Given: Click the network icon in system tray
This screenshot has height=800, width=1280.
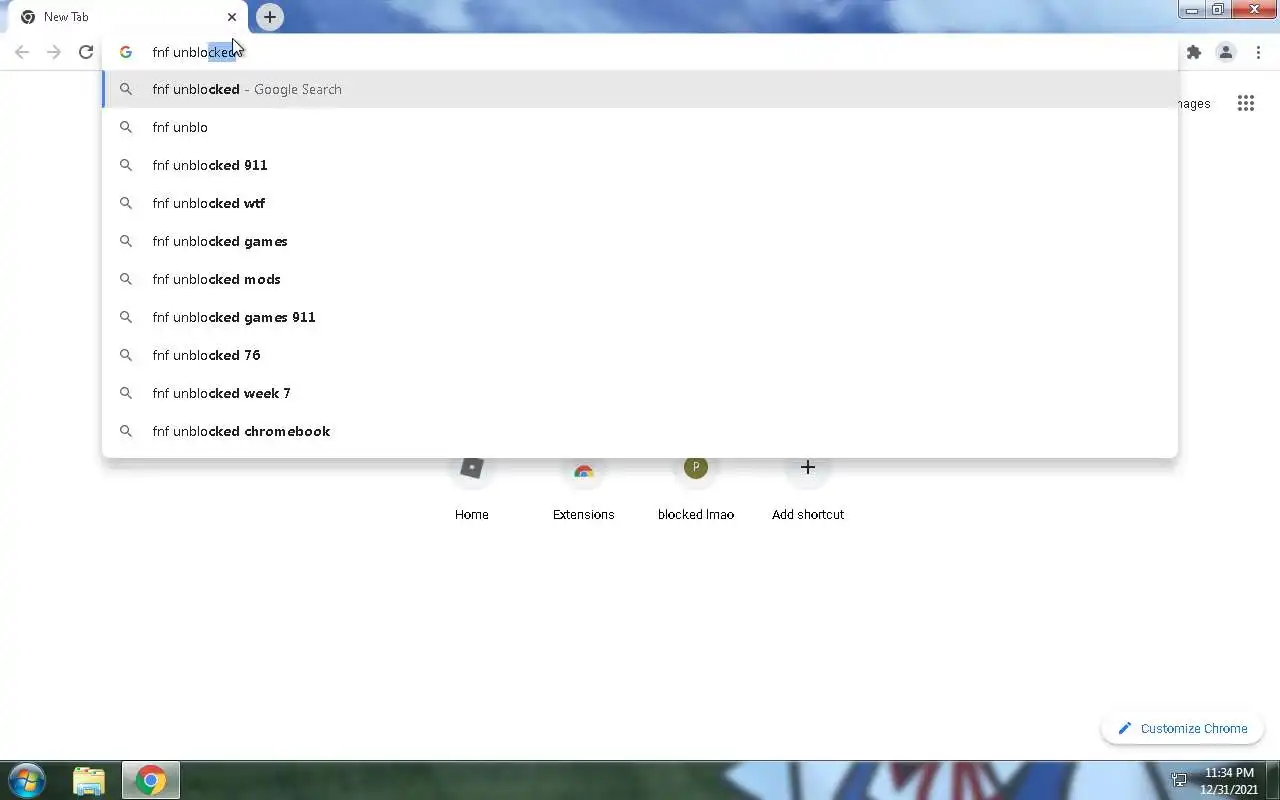Looking at the screenshot, I should click(x=1179, y=780).
